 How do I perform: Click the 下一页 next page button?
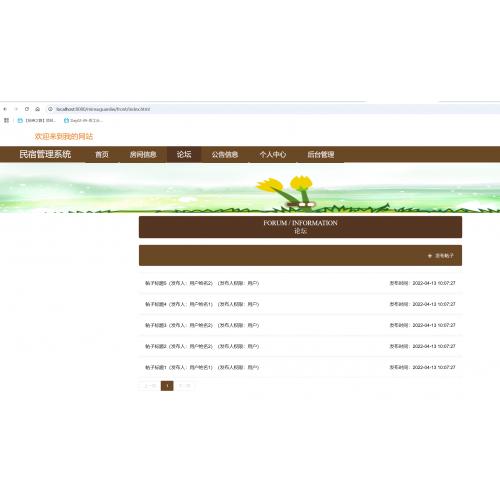(x=184, y=386)
